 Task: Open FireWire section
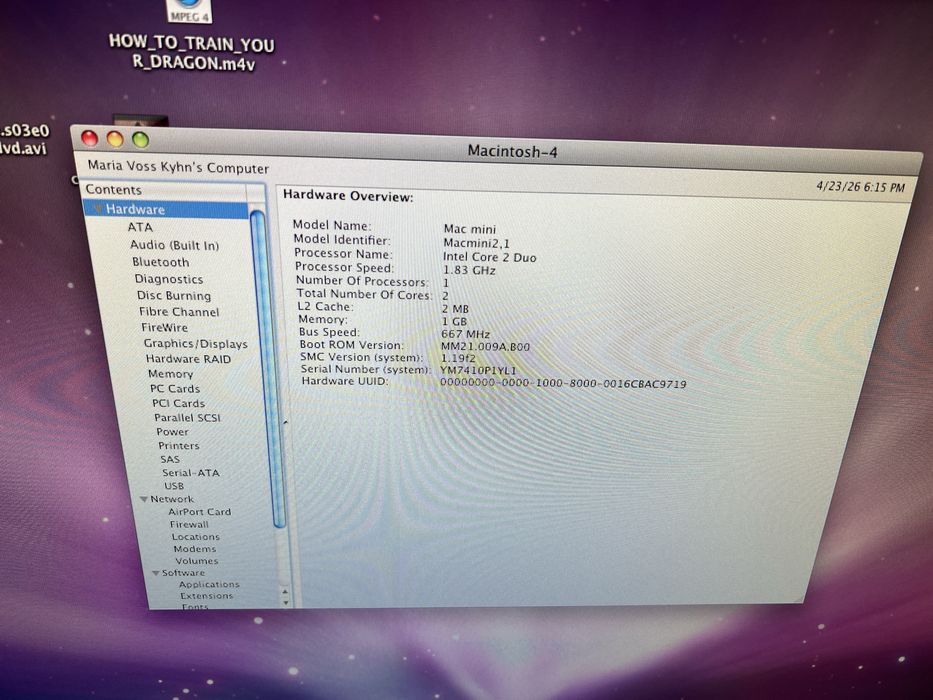point(164,327)
